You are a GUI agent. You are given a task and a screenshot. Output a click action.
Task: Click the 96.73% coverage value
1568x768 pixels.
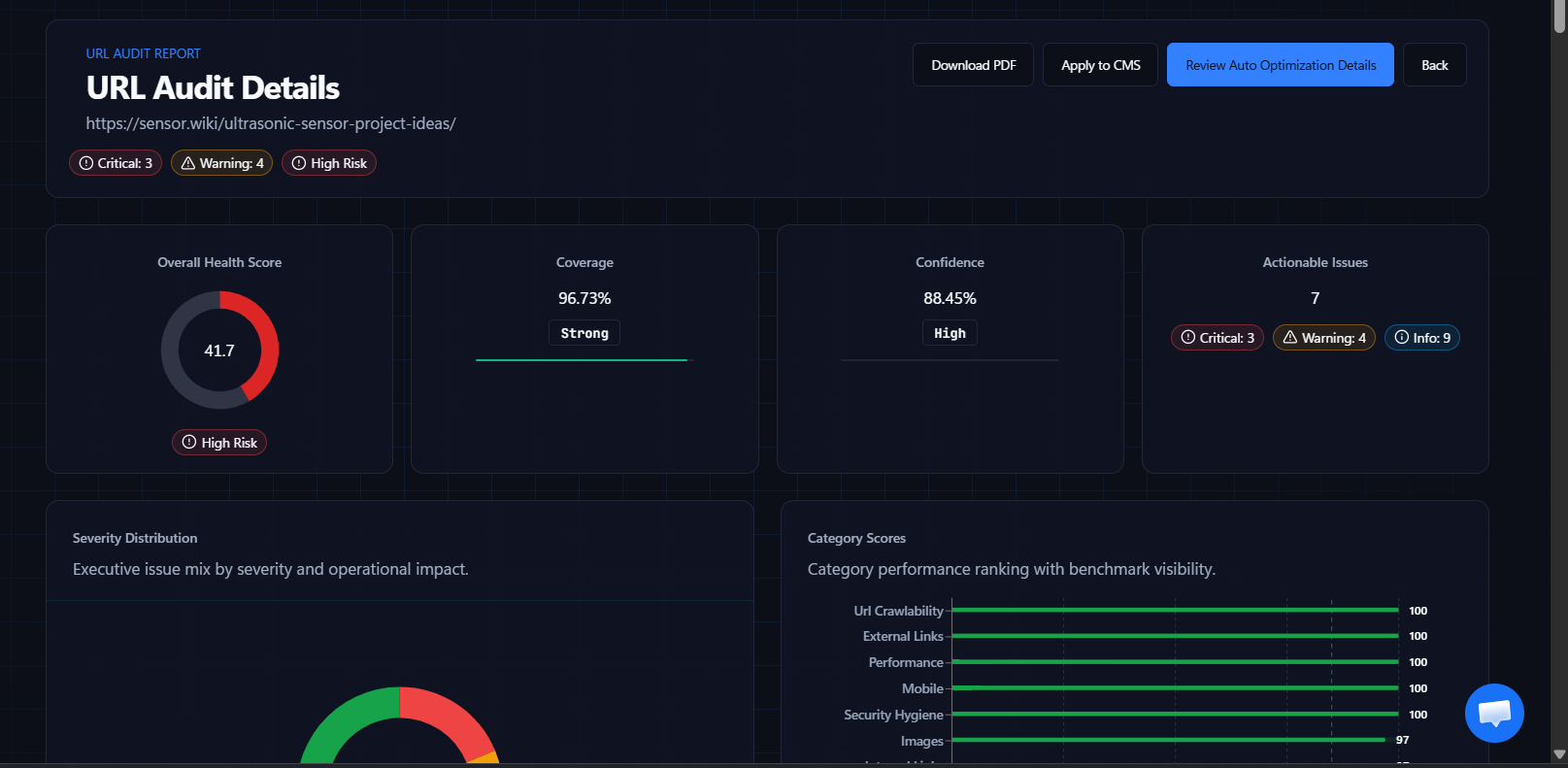[x=584, y=298]
